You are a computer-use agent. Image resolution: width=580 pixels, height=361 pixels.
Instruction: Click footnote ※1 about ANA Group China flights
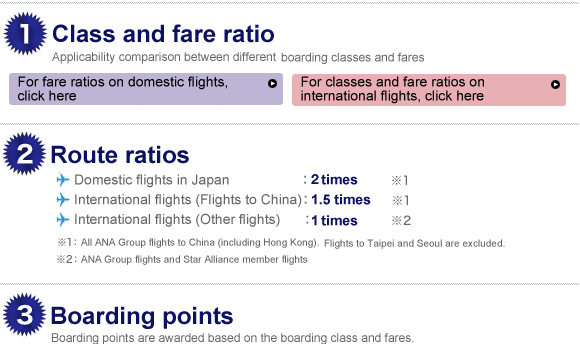click(x=281, y=243)
